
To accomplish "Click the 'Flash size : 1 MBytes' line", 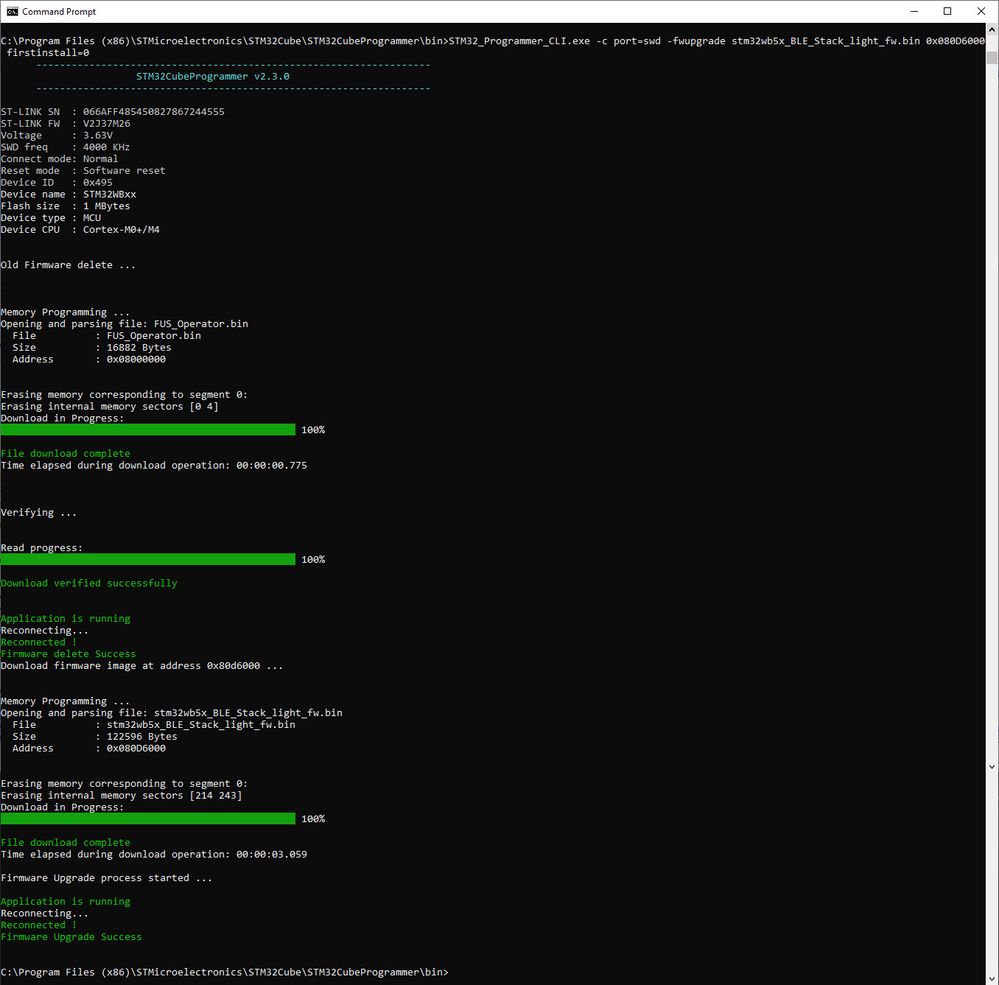I will tap(66, 206).
